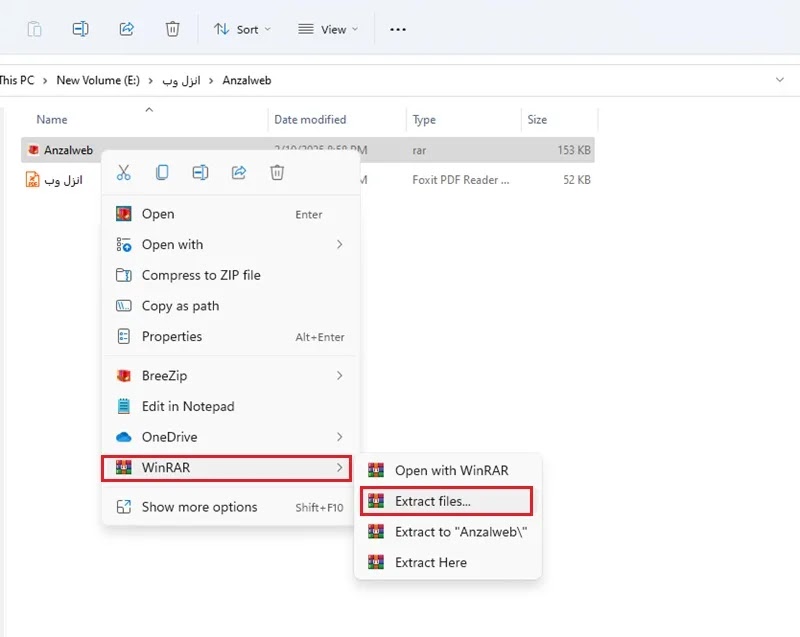Click the chevron after This PC in breadcrumb
Viewport: 800px width, 637px height.
tap(45, 81)
